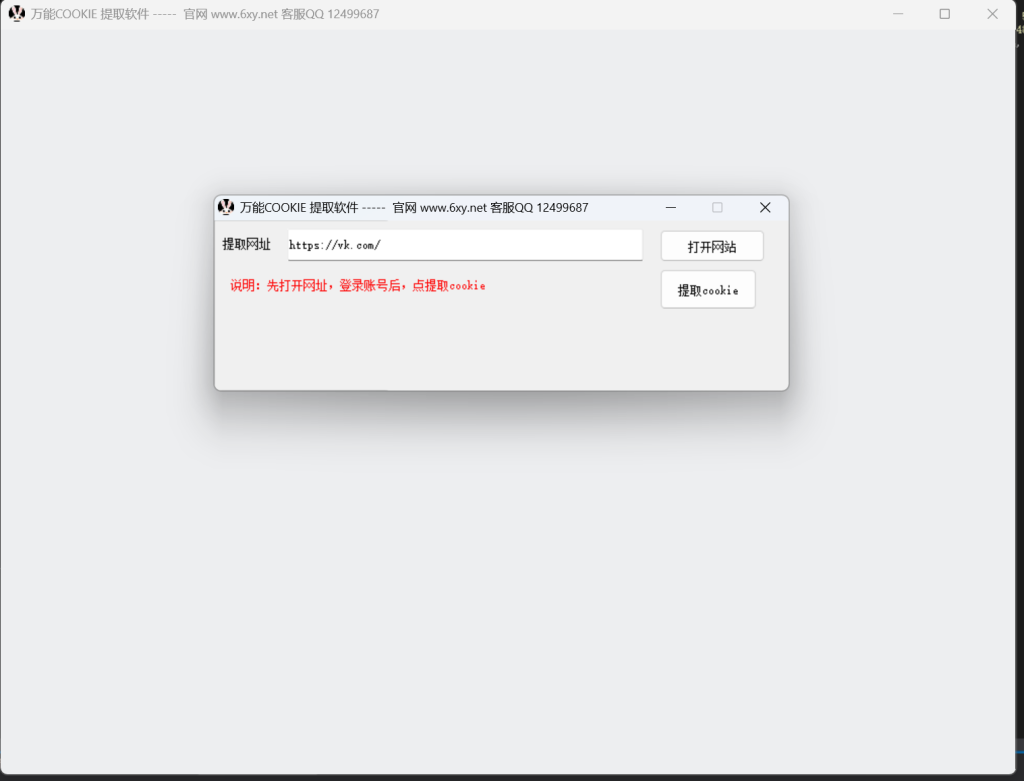The image size is (1024, 781).
Task: Minimize the front cookie extractor dialog
Action: tap(671, 208)
